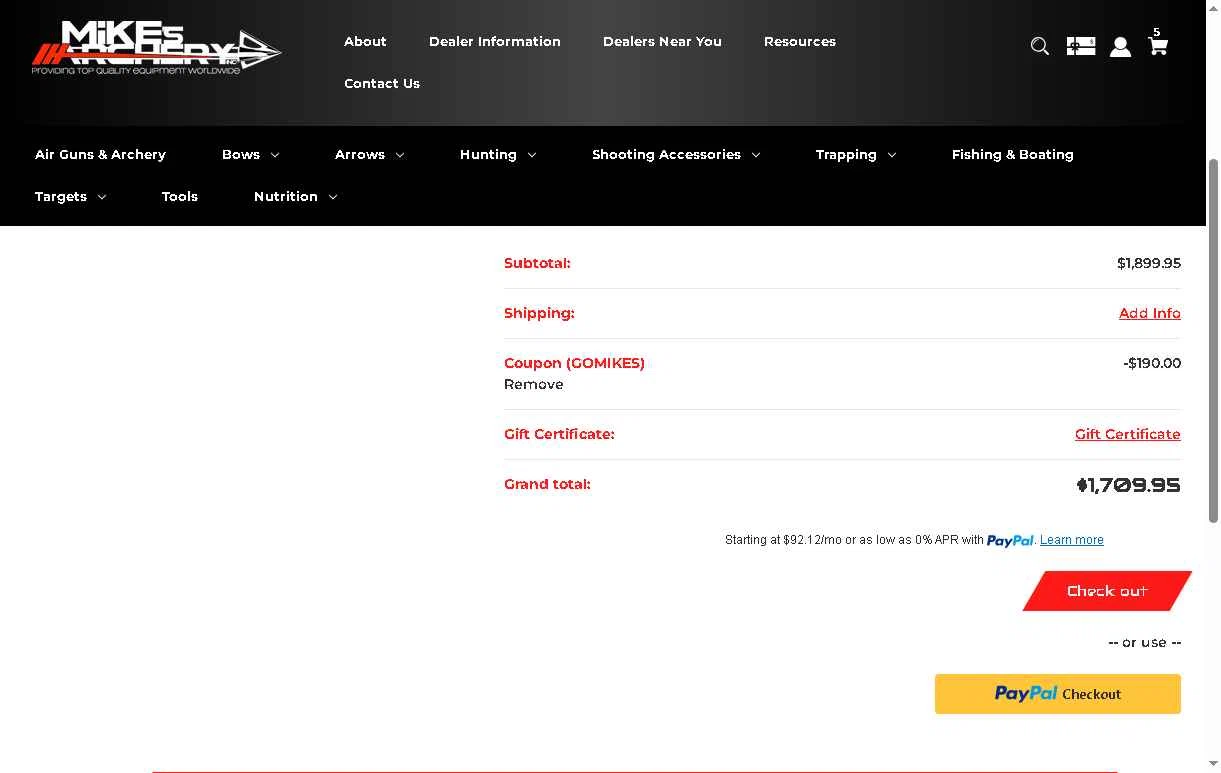Select the grand total $1,709.95 amount

tap(1128, 485)
